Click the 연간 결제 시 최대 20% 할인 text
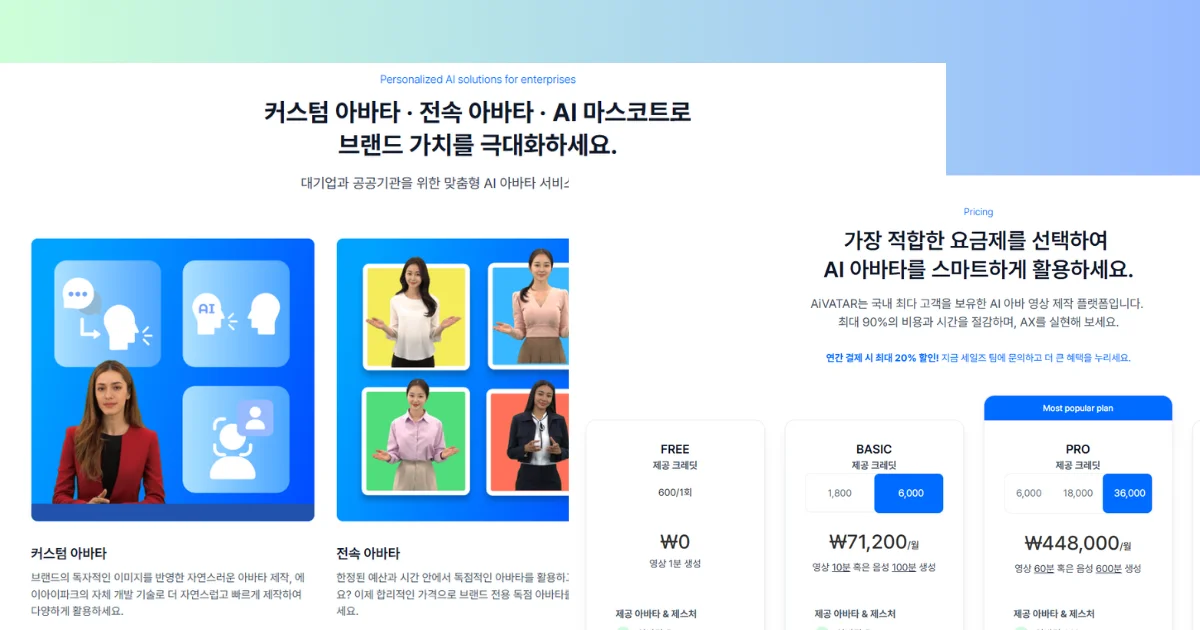The image size is (1200, 630). [x=882, y=357]
